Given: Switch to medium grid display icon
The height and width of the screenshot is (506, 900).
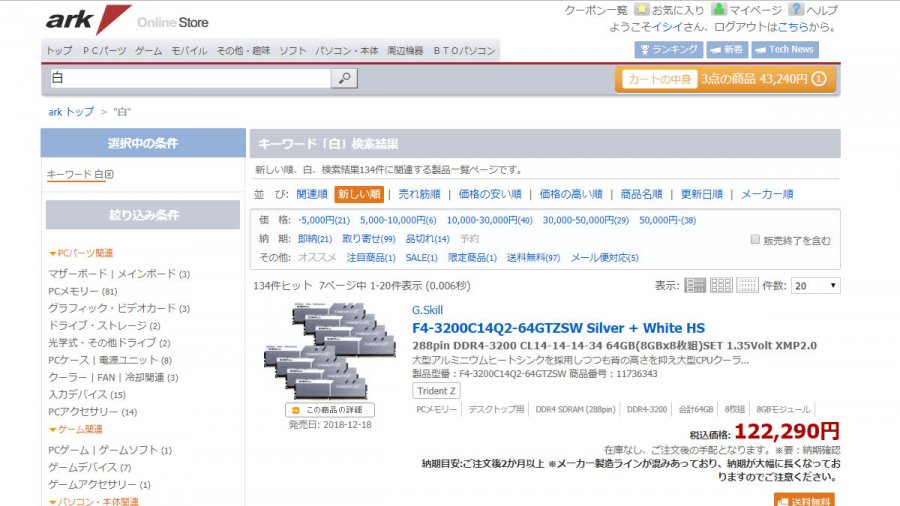Looking at the screenshot, I should pos(721,285).
